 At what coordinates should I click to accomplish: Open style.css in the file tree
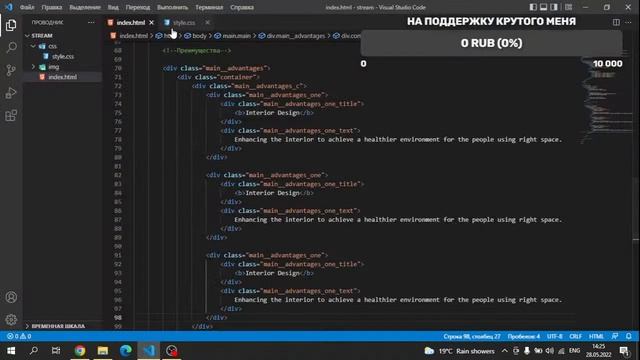[x=62, y=56]
